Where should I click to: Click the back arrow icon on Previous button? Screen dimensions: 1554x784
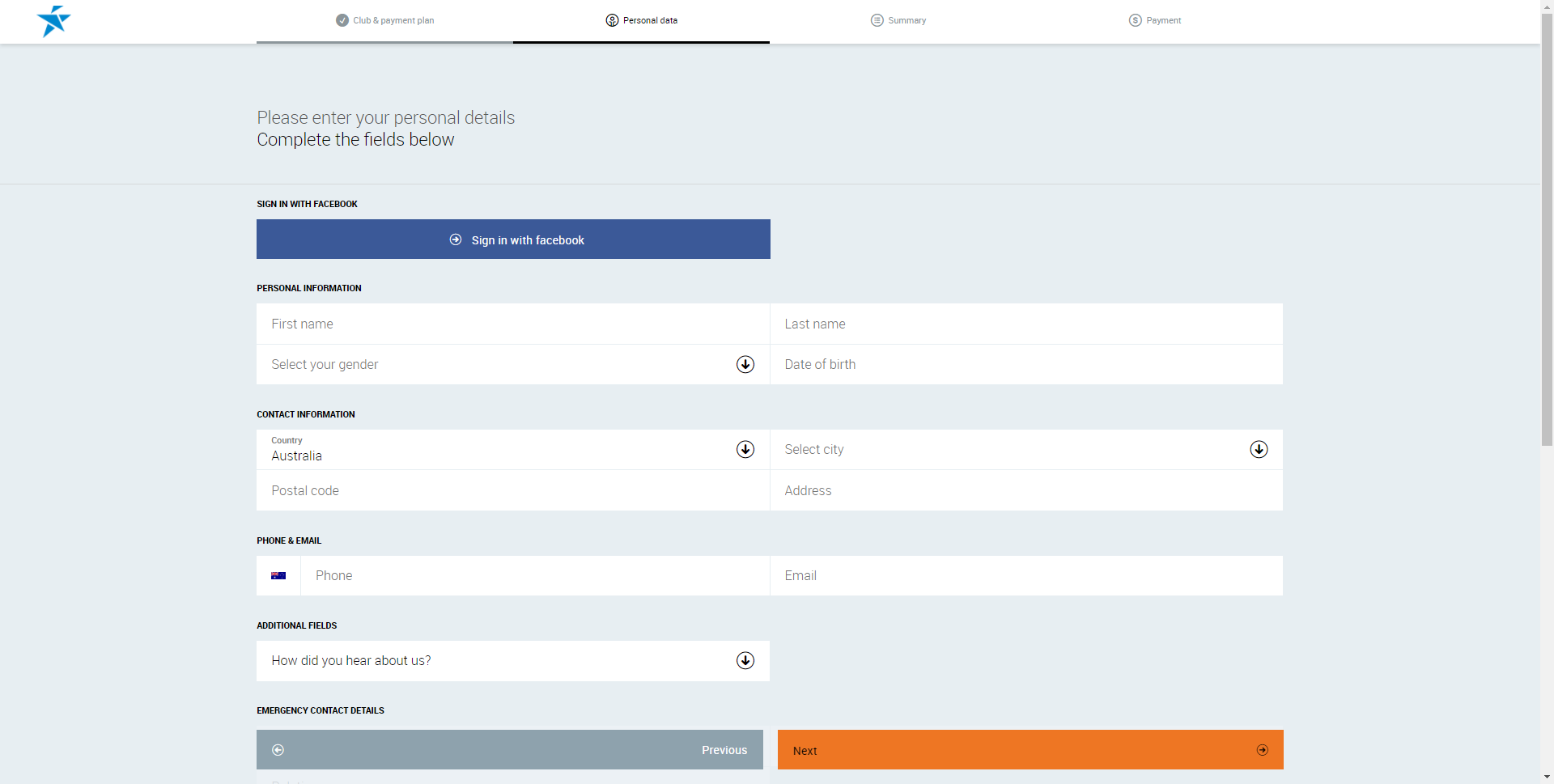(x=278, y=750)
